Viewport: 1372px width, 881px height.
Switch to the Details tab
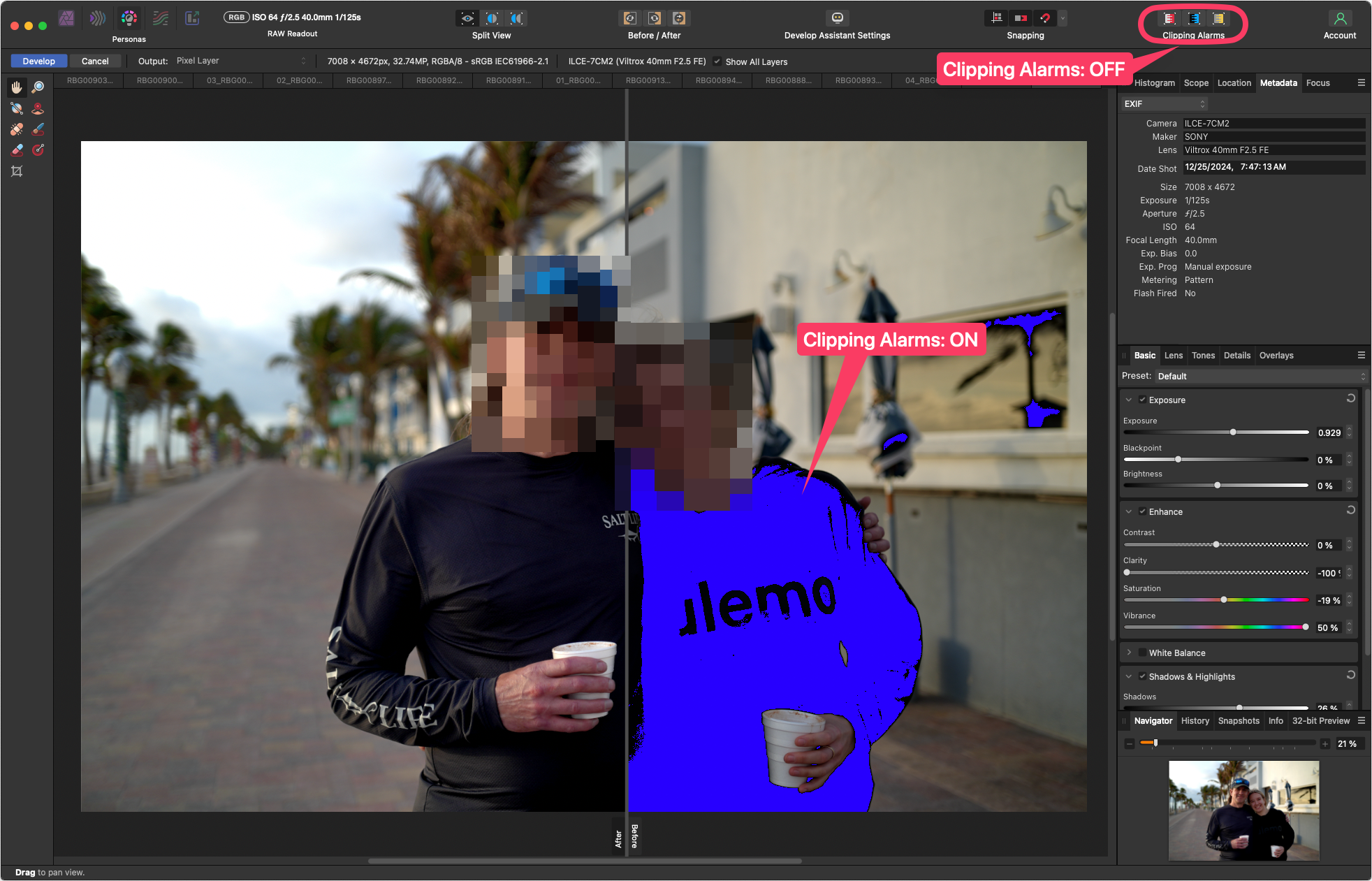(1236, 356)
